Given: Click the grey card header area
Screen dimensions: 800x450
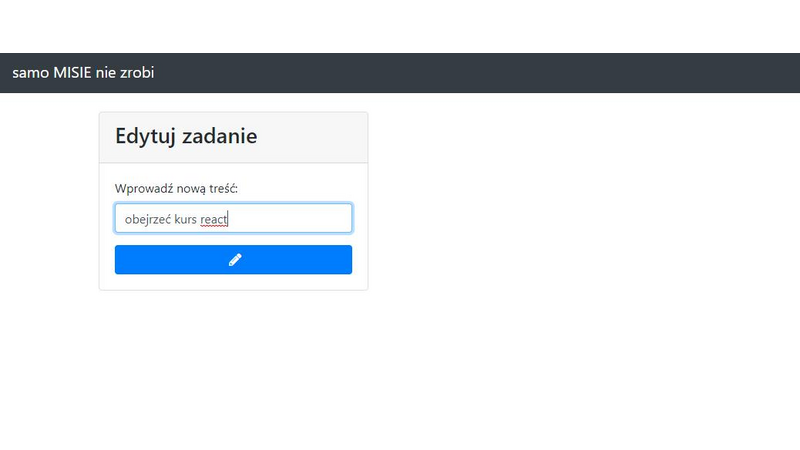Looking at the screenshot, I should [x=311, y=137].
